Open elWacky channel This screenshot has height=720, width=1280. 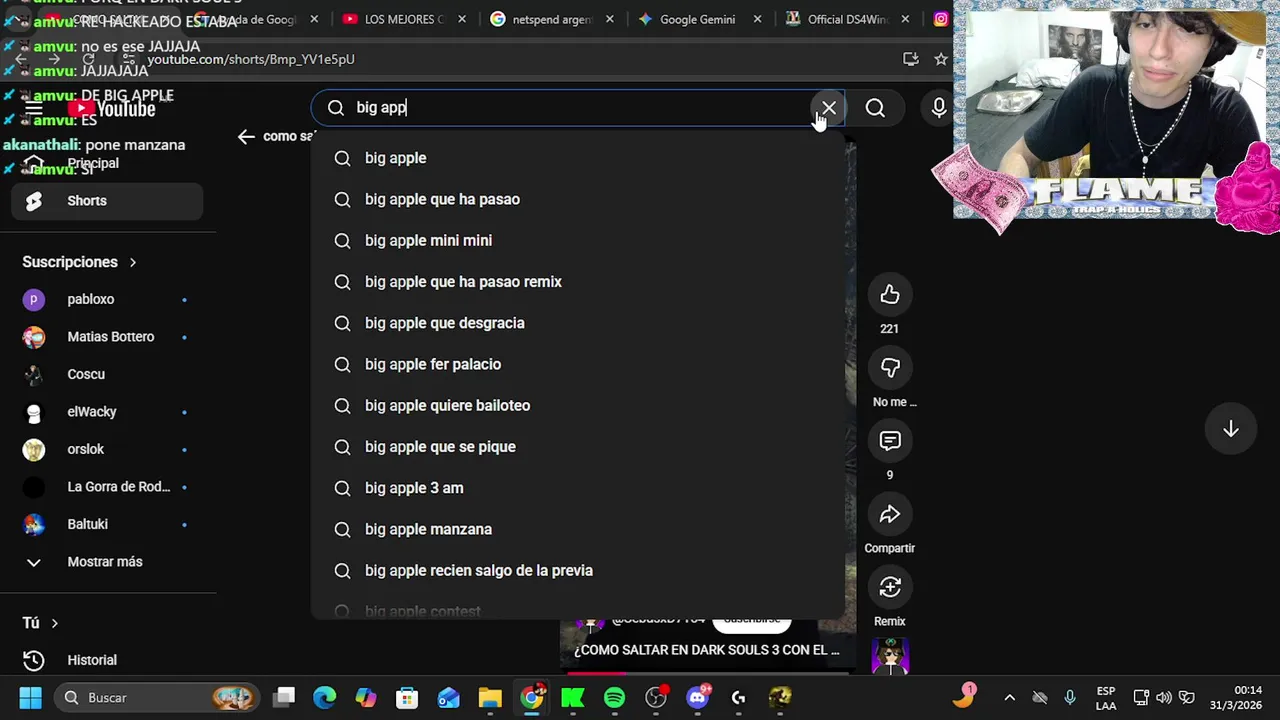click(x=107, y=412)
